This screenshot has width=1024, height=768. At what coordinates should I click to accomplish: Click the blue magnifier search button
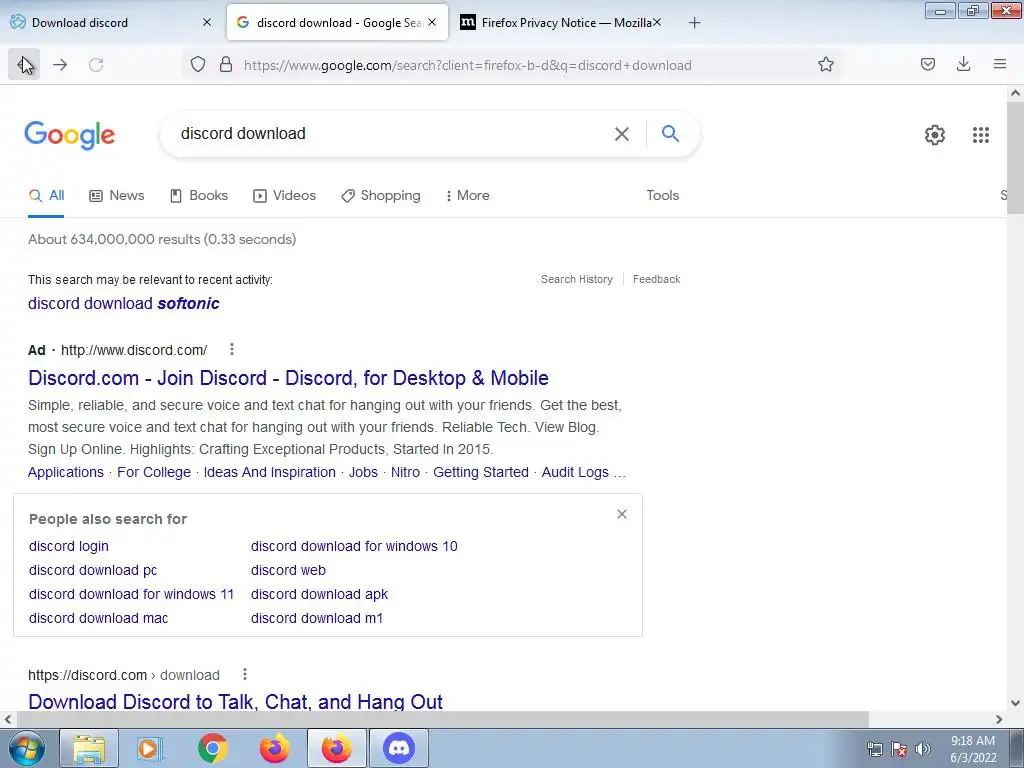(x=670, y=133)
